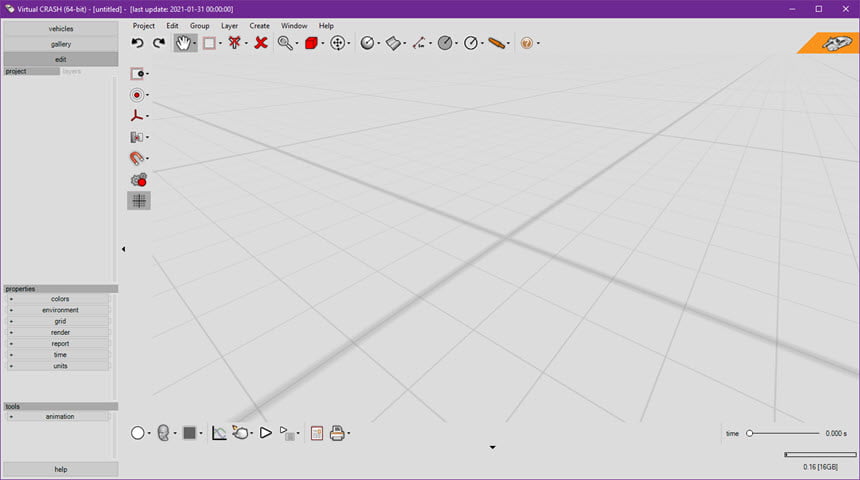Toggle the grid display button
Screen dimensions: 860x480
pyautogui.click(x=139, y=201)
